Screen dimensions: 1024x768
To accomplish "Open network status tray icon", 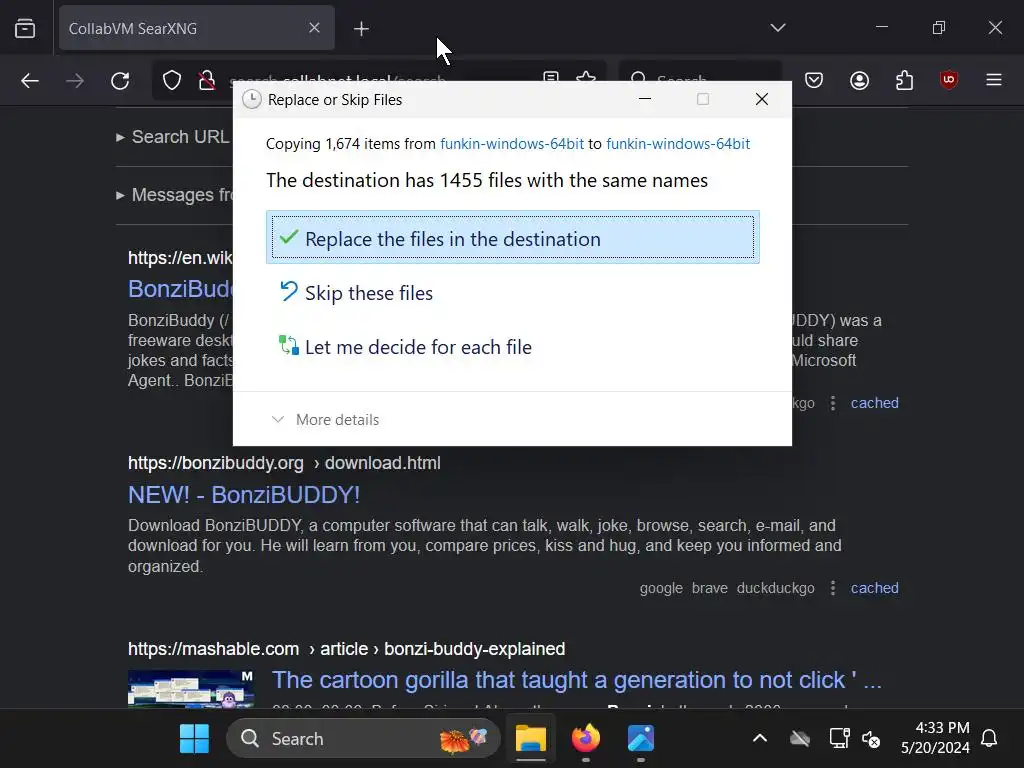I will pyautogui.click(x=839, y=739).
